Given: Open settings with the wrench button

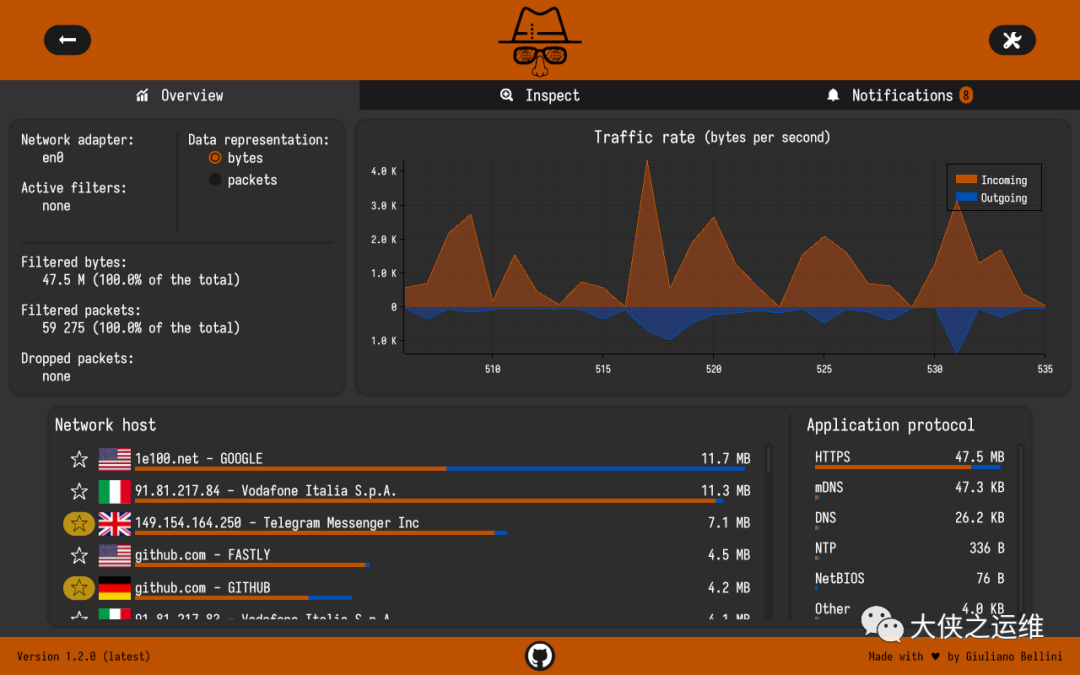Looking at the screenshot, I should pos(1012,40).
